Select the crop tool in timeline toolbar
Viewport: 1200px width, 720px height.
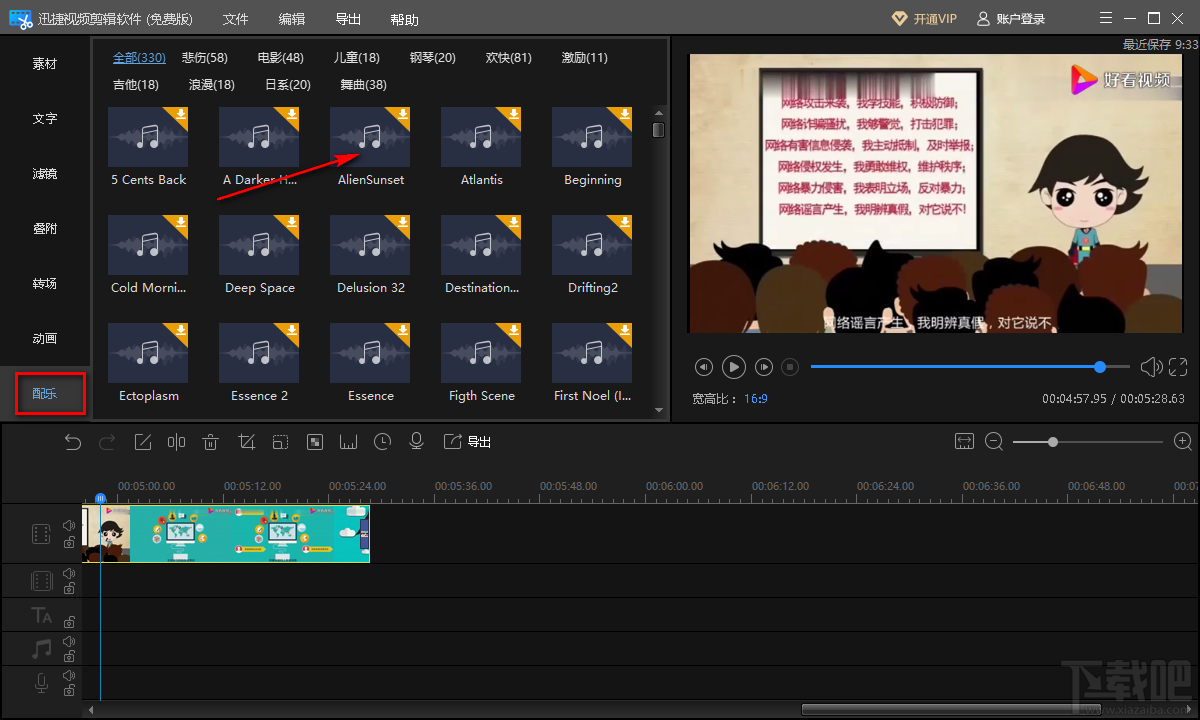point(246,442)
